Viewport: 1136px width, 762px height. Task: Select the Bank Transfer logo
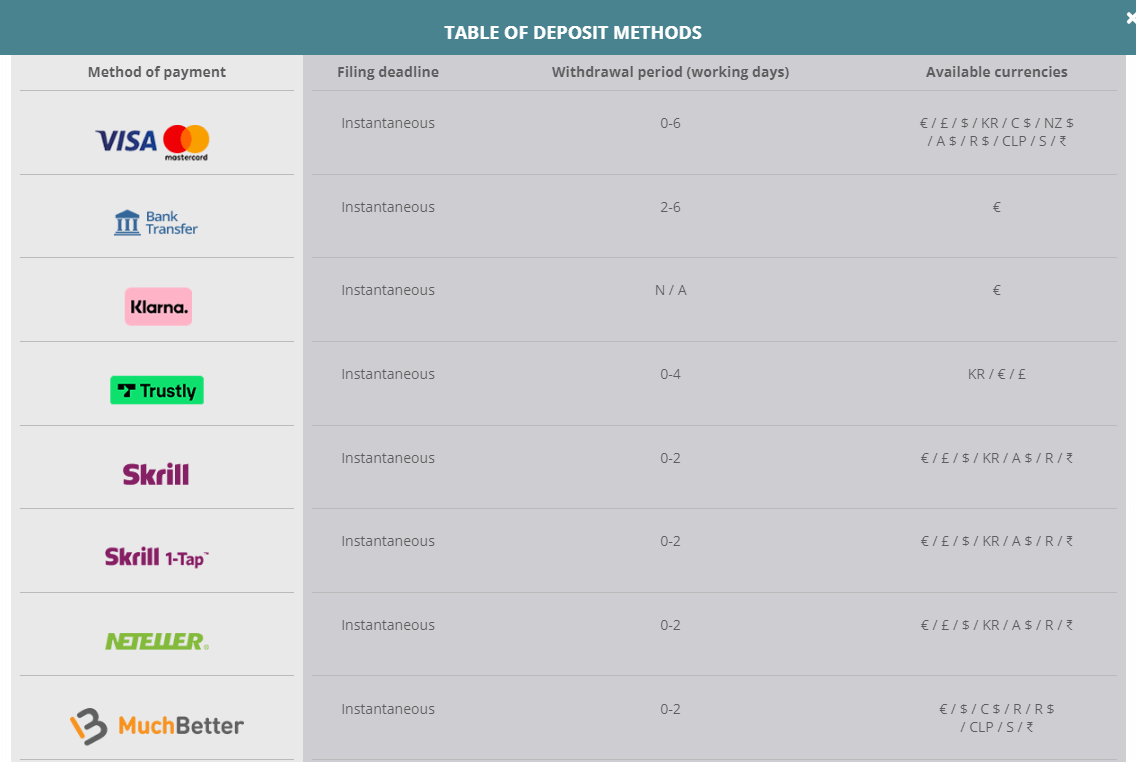point(156,222)
